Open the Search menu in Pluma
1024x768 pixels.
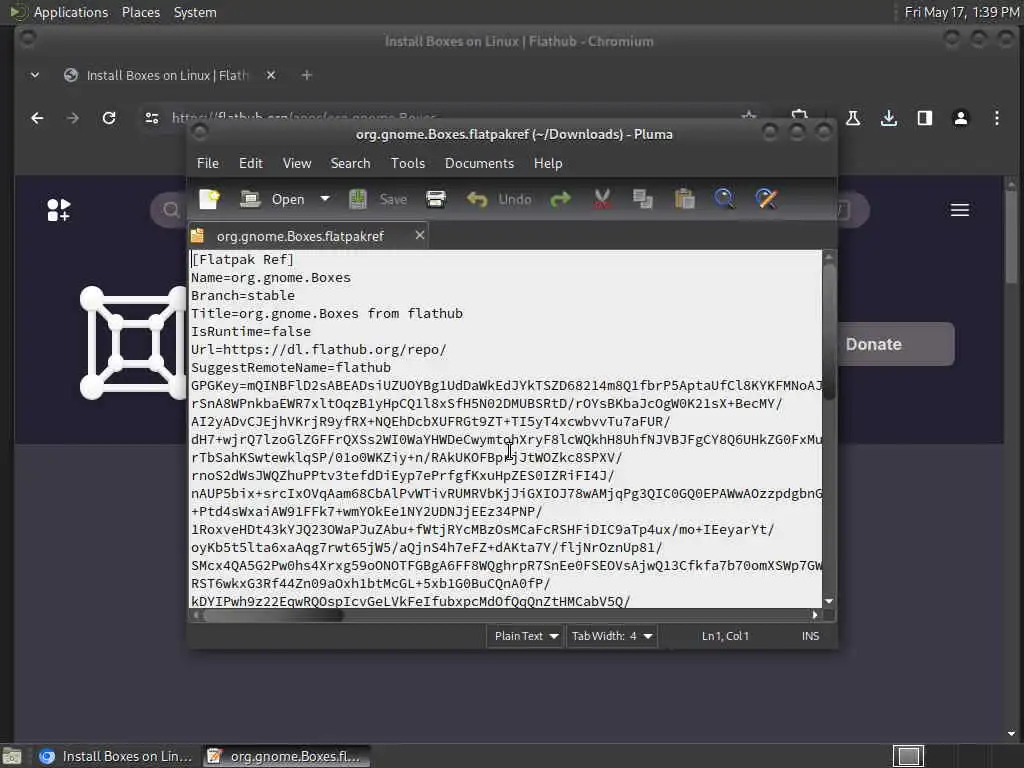350,163
